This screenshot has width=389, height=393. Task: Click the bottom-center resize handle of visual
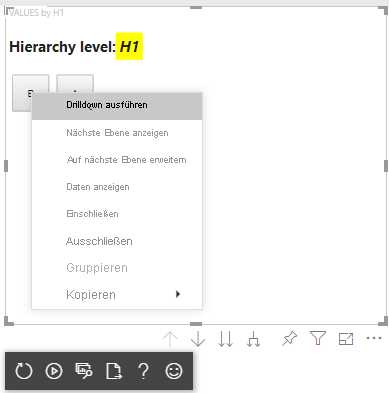click(196, 324)
